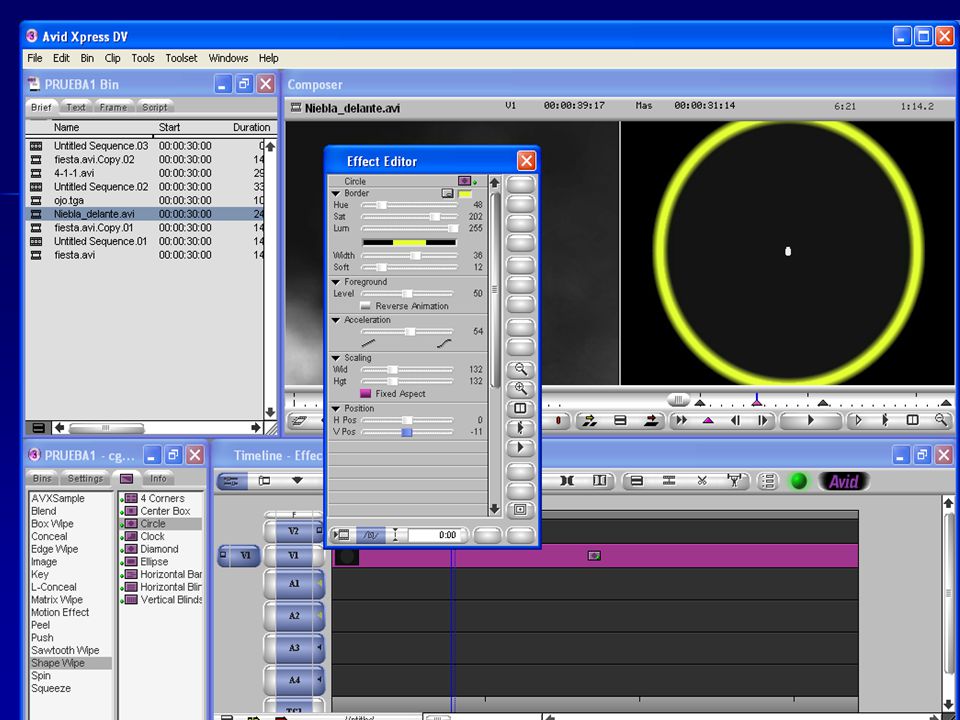Collapse the Position parameter group
This screenshot has width=960, height=720.
point(336,408)
